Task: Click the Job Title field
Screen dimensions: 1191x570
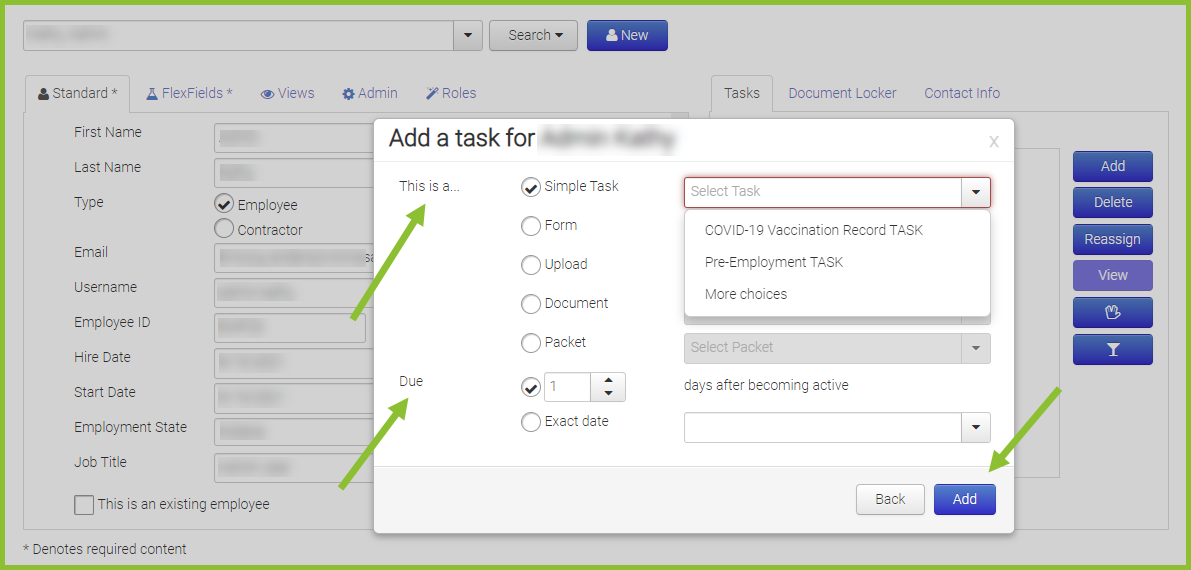Action: click(295, 468)
